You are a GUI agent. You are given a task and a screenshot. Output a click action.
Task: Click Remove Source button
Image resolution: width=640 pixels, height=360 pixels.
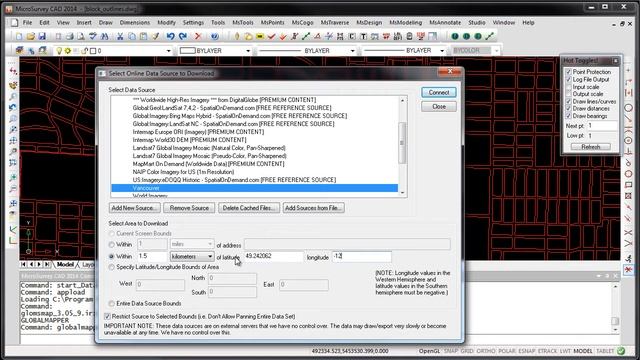(189, 208)
